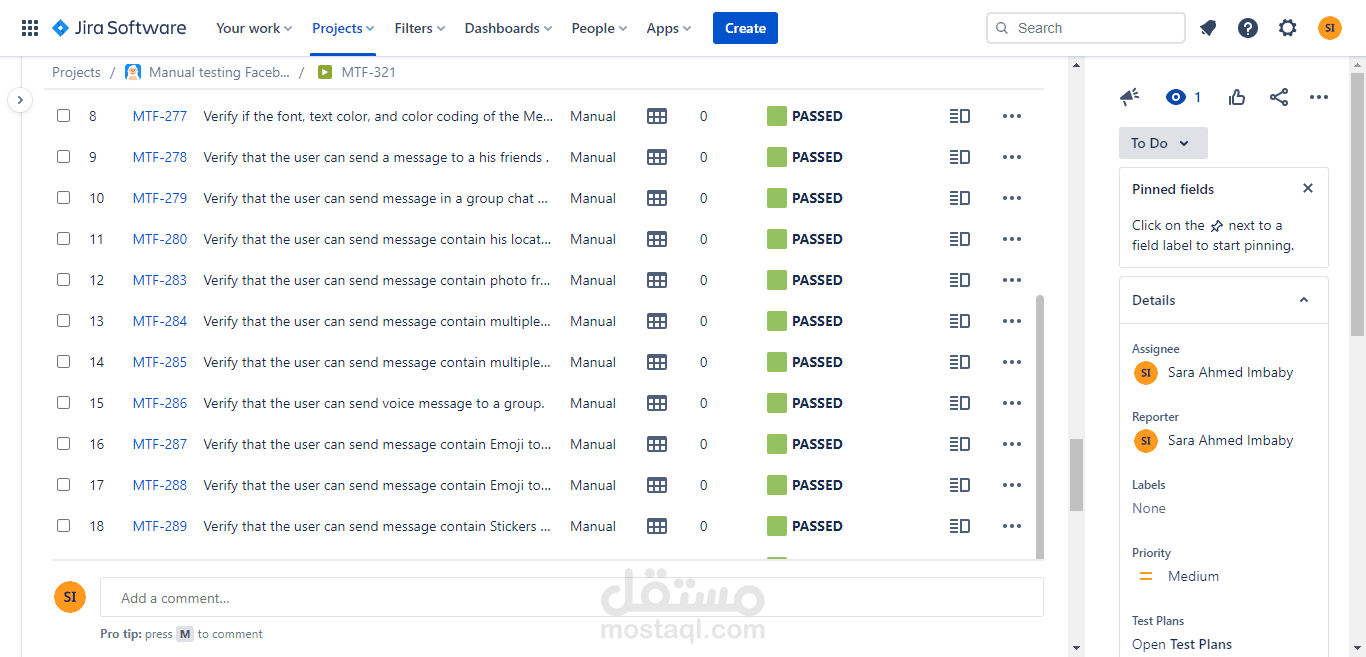Screen dimensions: 1366x657
Task: Tick the checkbox for MTF-280
Action: tap(63, 239)
